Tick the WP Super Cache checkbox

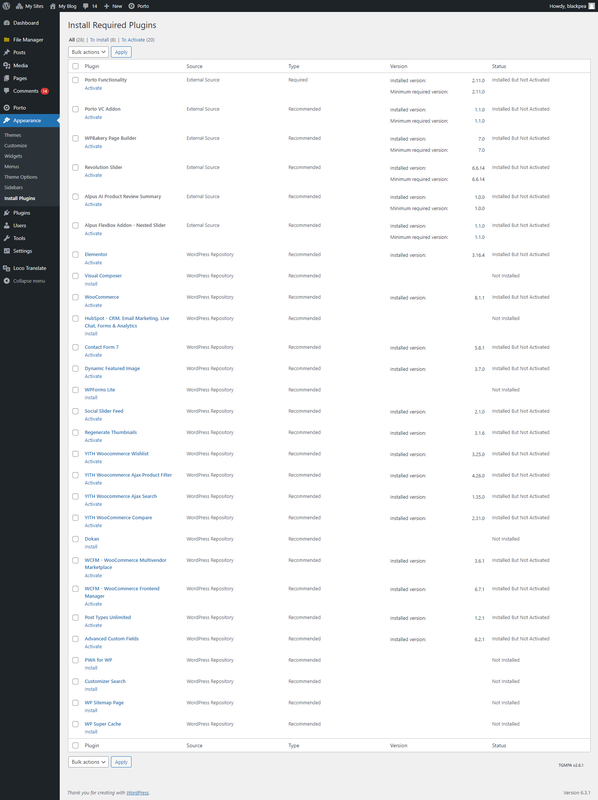coord(76,724)
